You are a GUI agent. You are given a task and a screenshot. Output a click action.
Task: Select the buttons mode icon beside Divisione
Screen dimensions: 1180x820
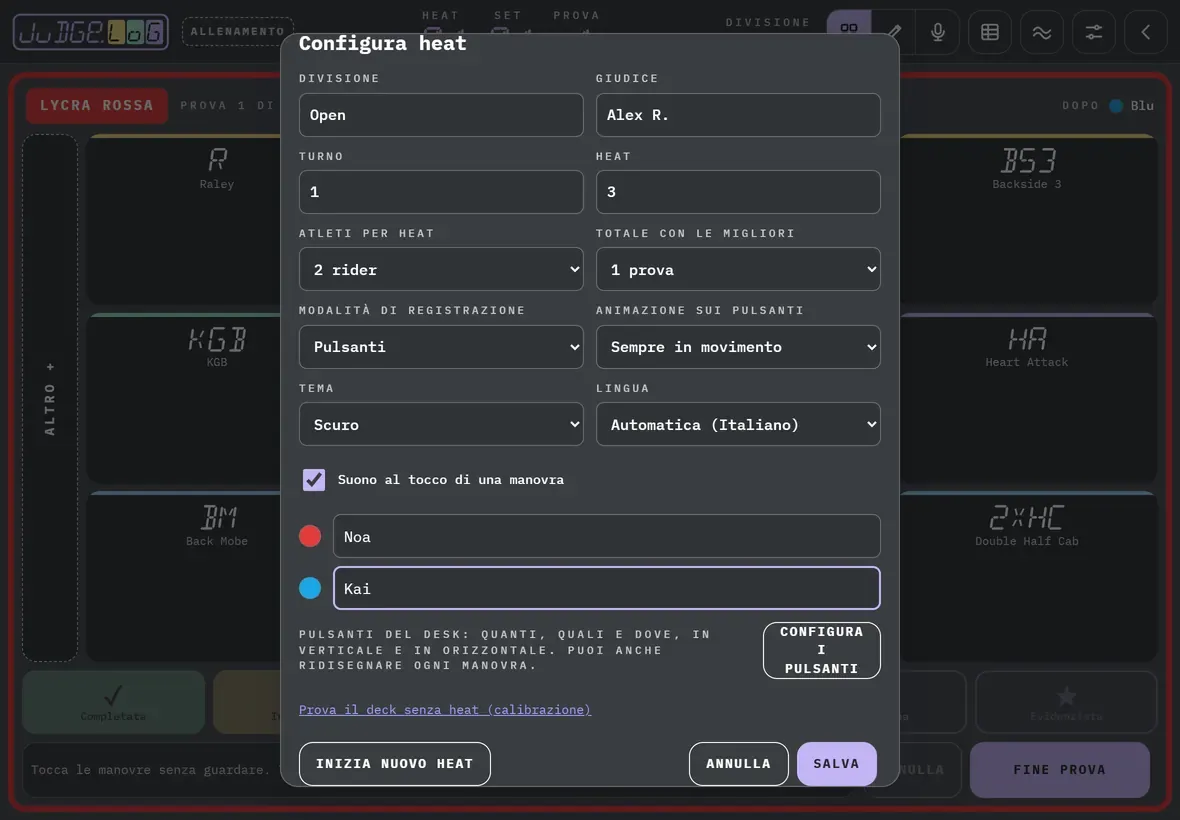point(849,32)
